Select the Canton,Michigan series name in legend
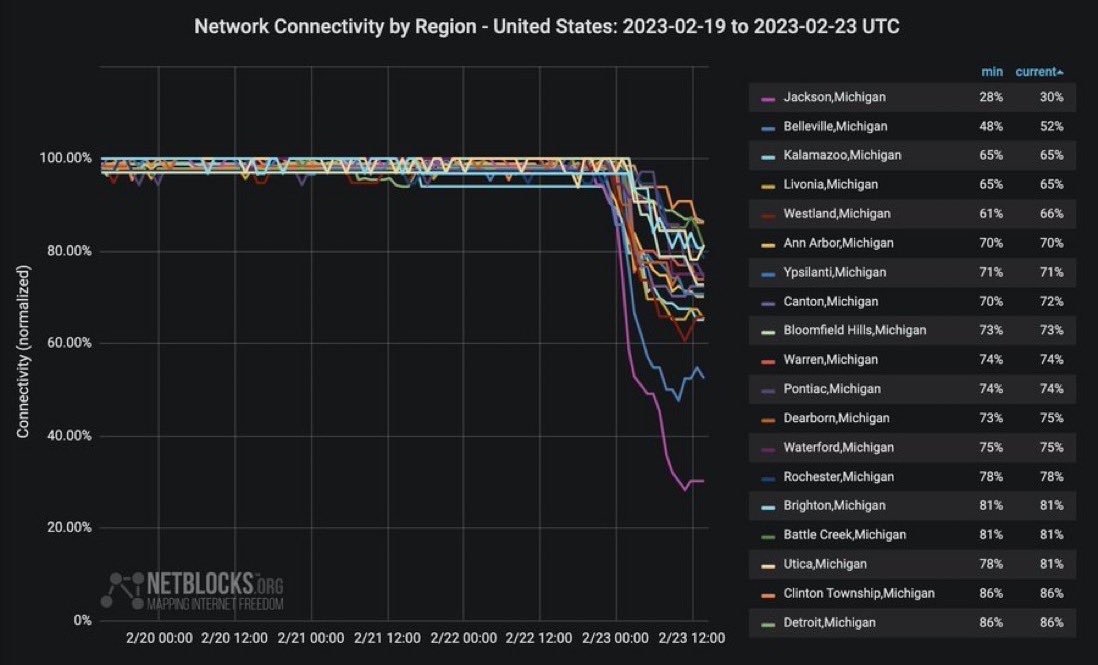This screenshot has width=1098, height=665. point(831,302)
